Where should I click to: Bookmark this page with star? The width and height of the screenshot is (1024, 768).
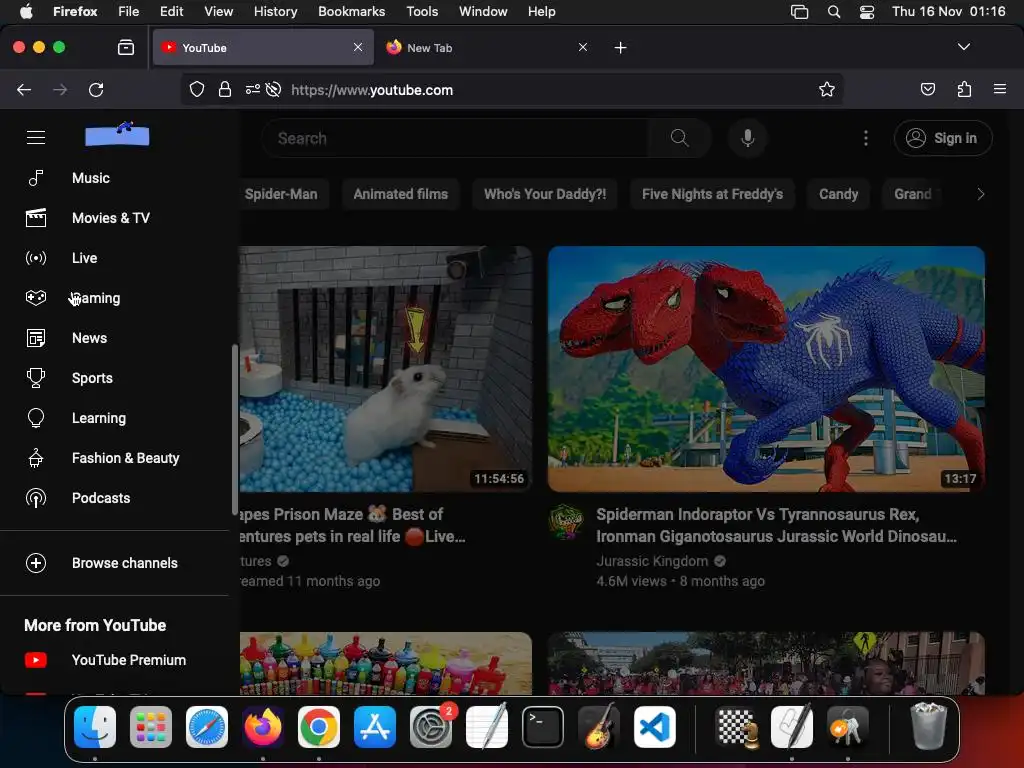(x=827, y=89)
